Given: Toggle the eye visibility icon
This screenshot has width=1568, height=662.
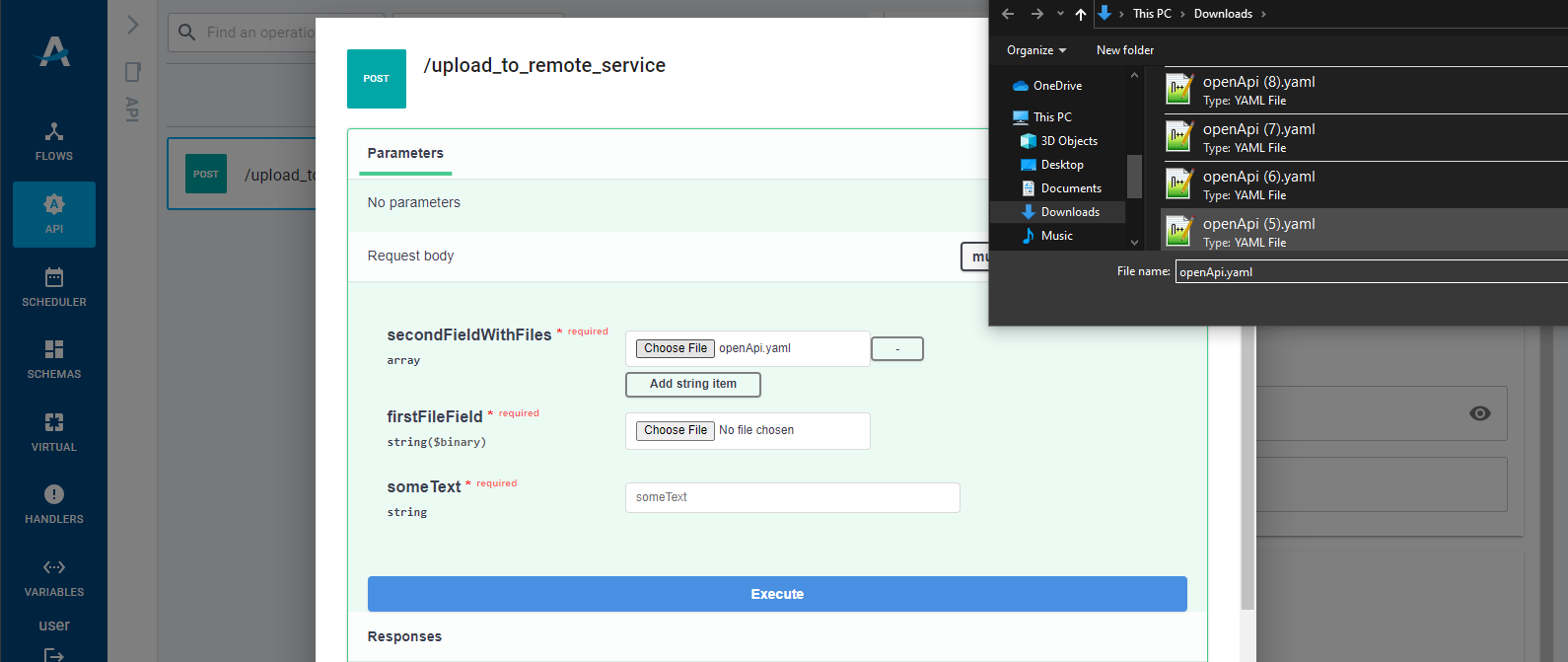Looking at the screenshot, I should [1479, 413].
